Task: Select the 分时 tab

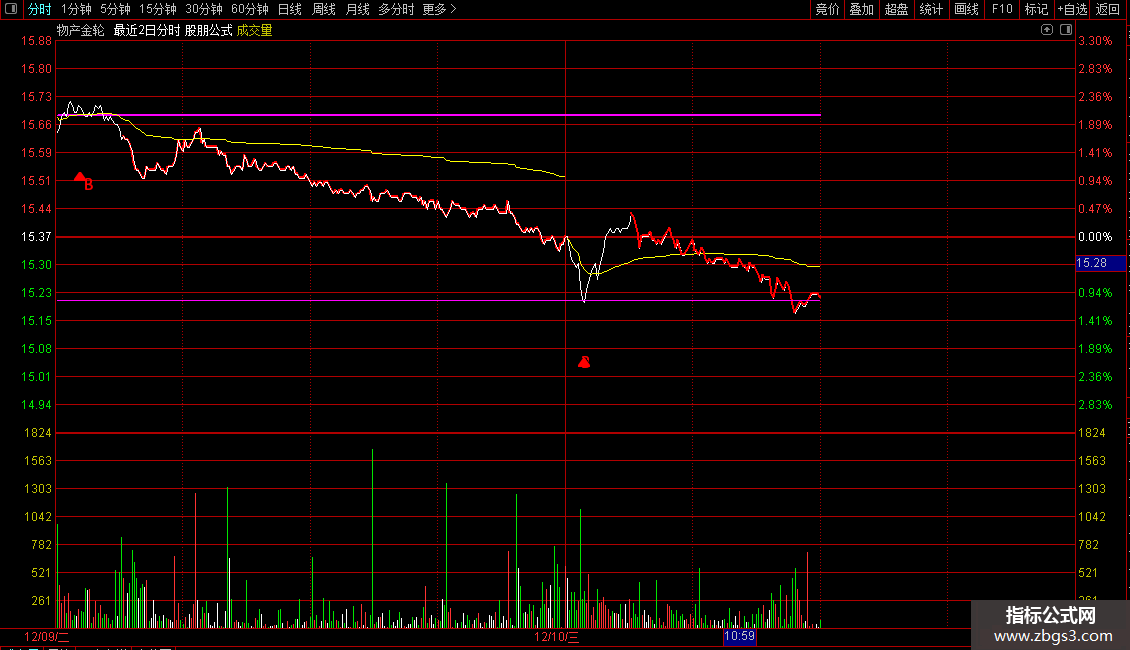Action: click(x=40, y=9)
